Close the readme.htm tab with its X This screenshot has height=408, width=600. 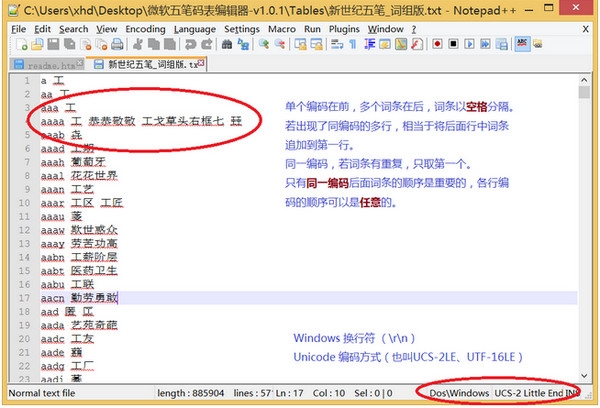80,62
